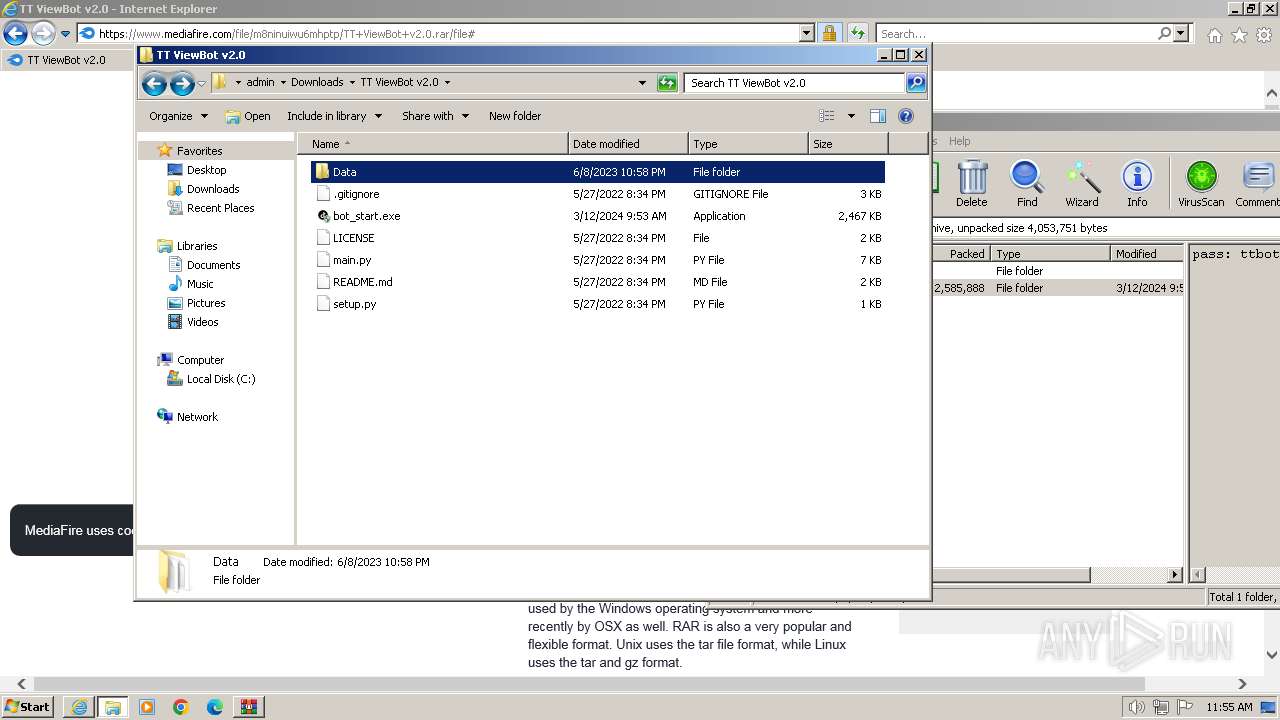Select Network in navigation pane

[197, 417]
